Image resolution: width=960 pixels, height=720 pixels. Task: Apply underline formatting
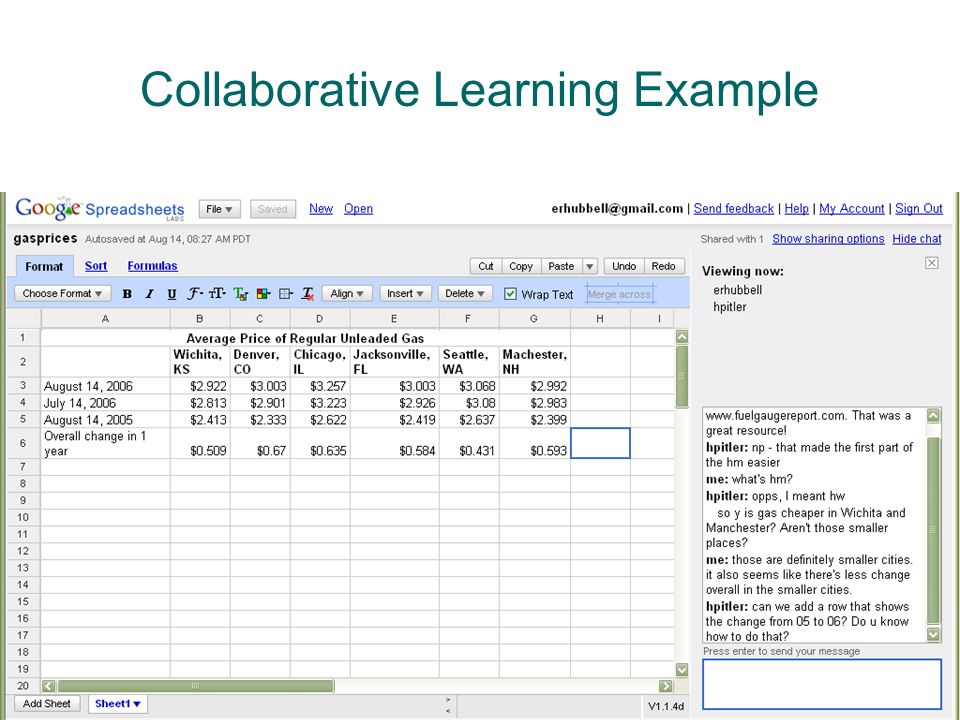172,294
